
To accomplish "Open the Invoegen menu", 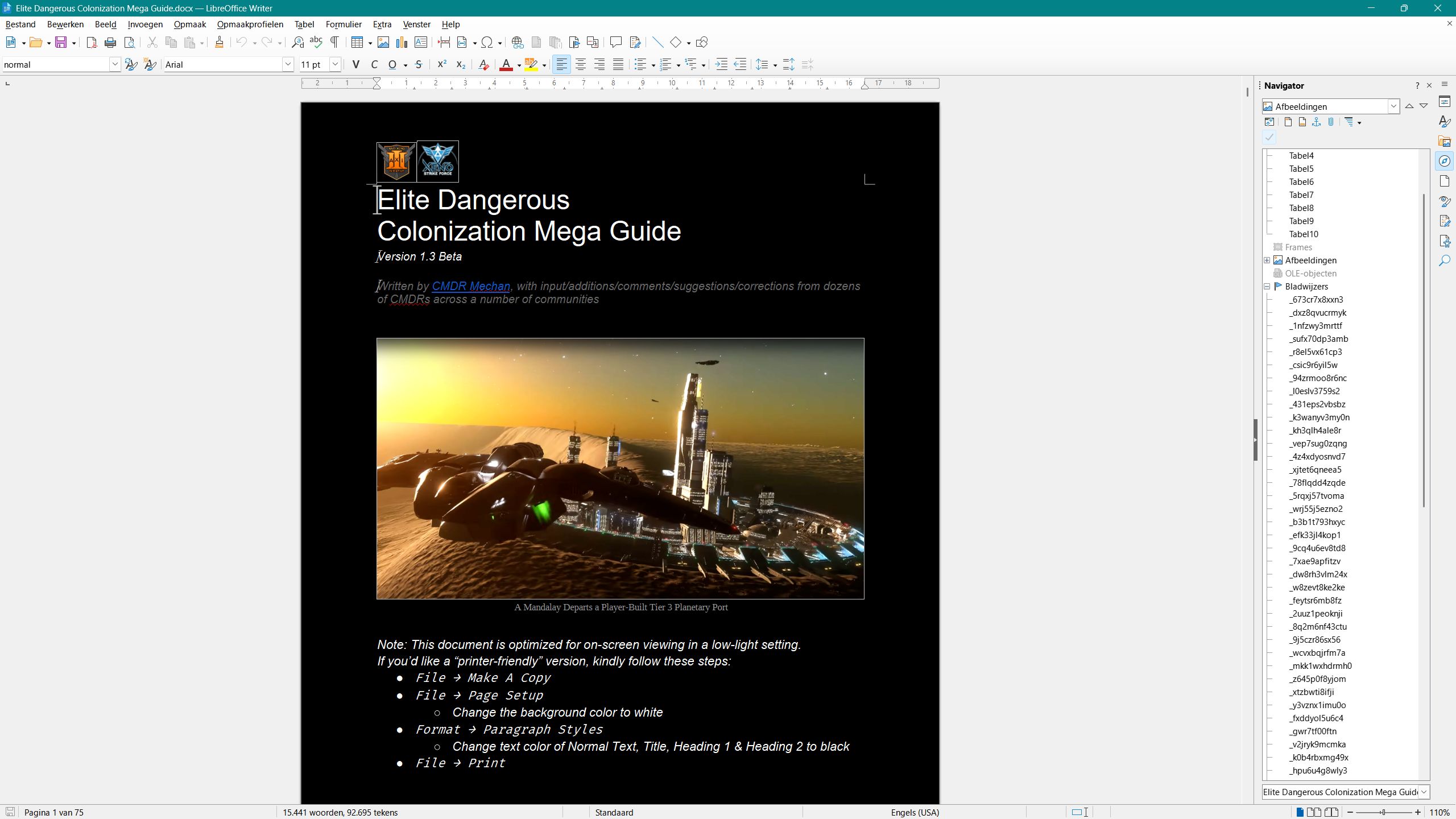I will 145,24.
